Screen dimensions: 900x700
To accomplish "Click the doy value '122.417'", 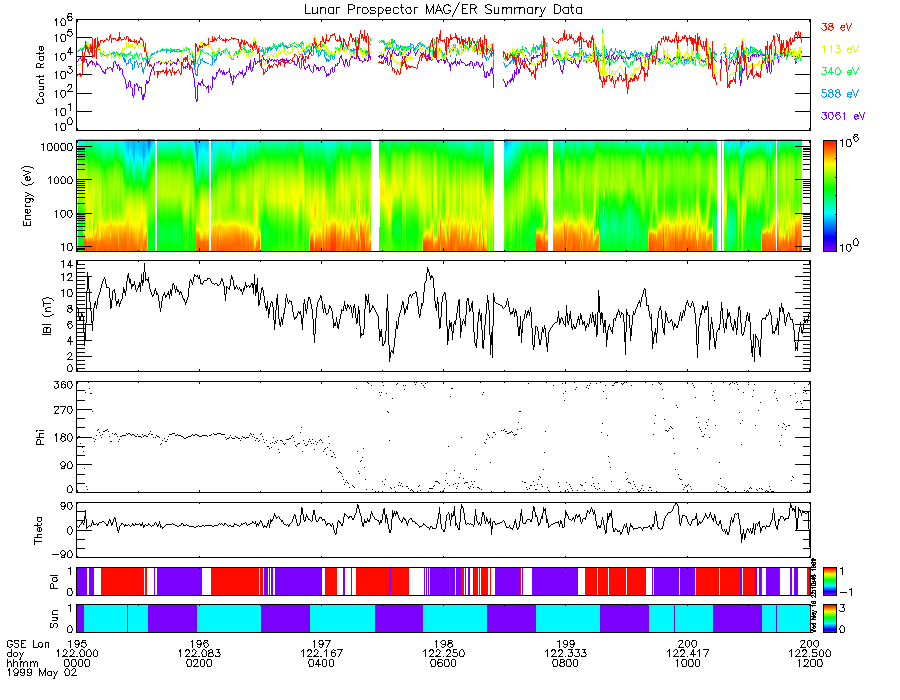I will tap(688, 654).
